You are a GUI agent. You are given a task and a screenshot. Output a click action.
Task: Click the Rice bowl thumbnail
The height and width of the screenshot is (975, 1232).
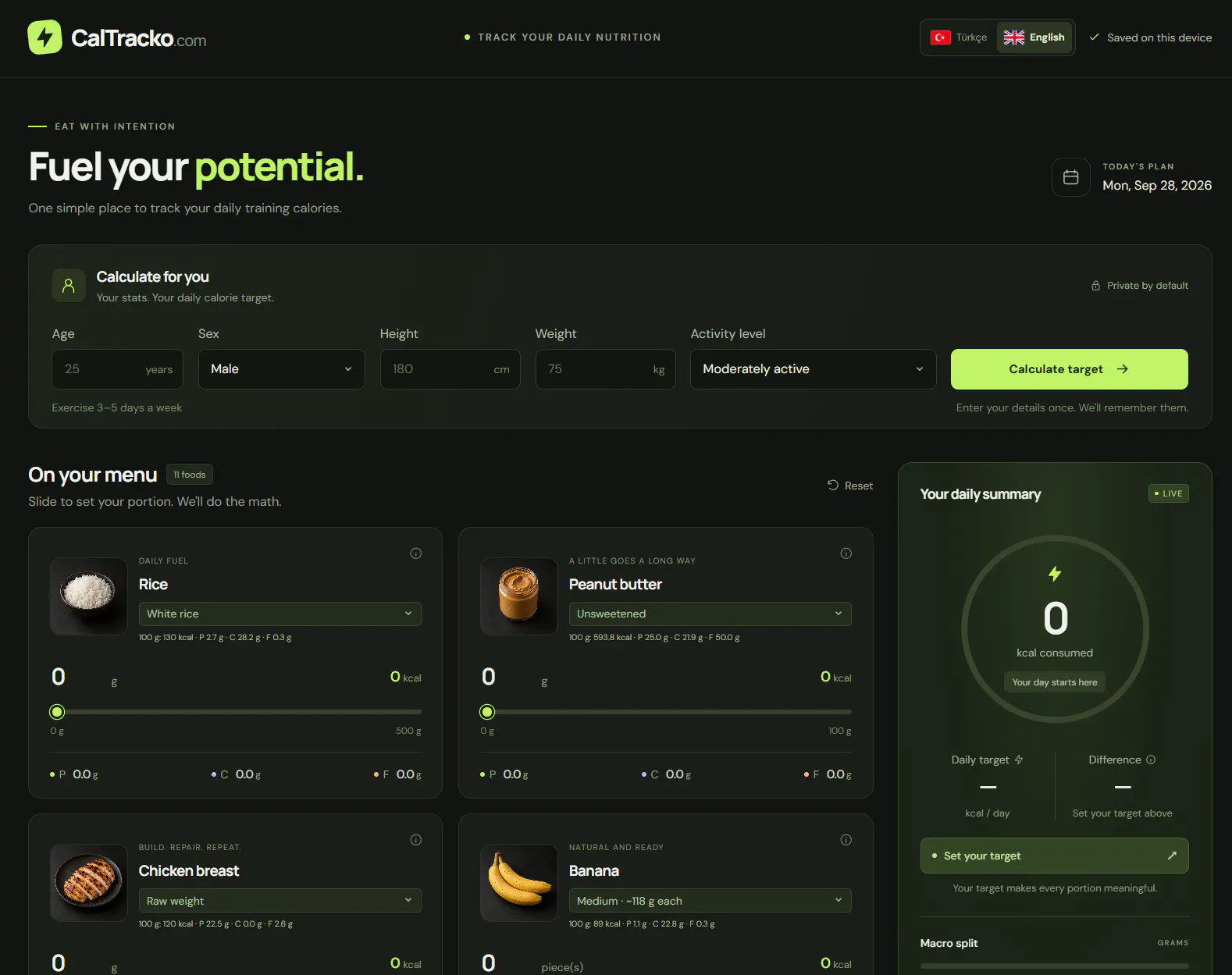click(89, 596)
